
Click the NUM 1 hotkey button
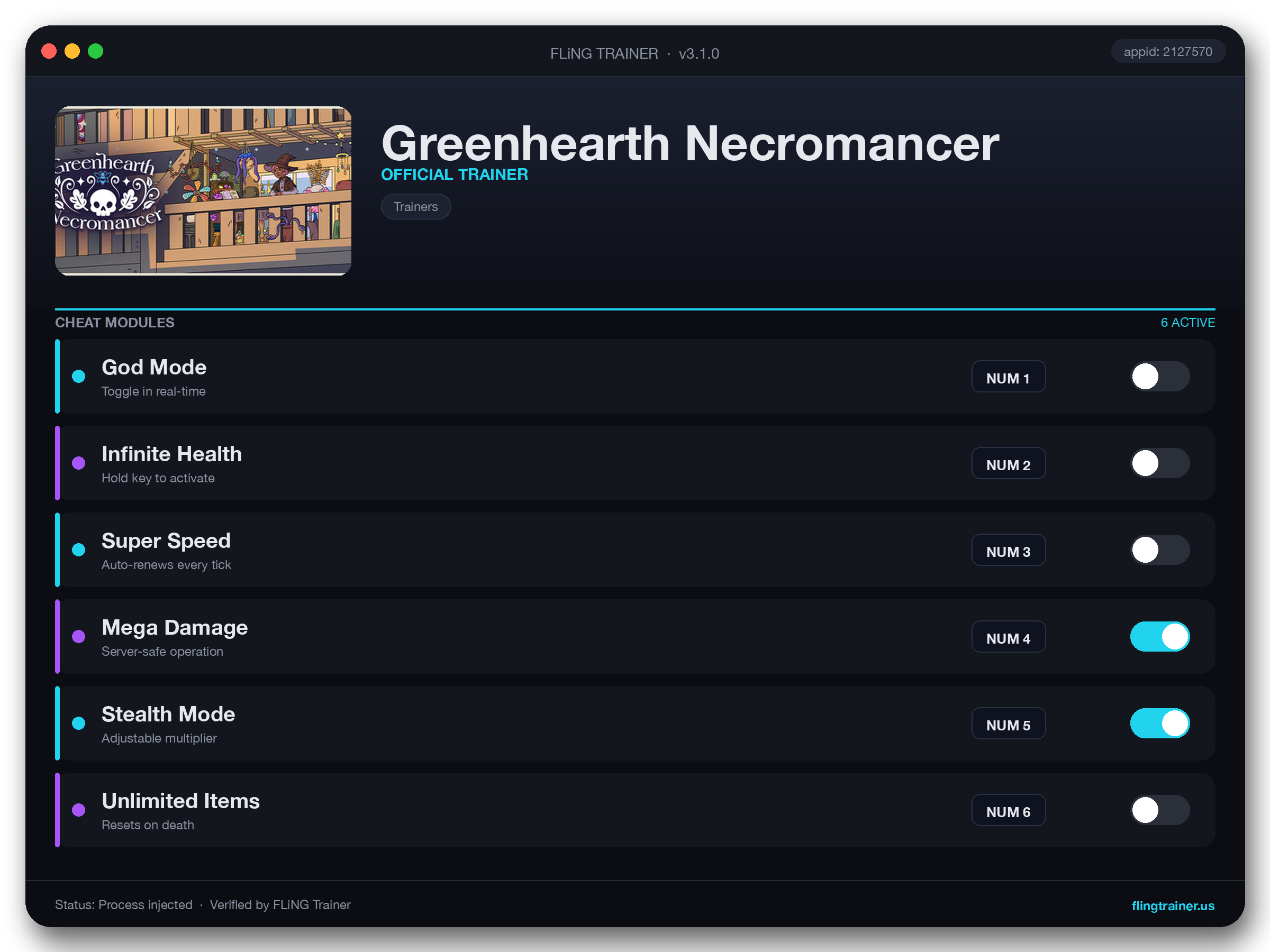(x=1008, y=377)
